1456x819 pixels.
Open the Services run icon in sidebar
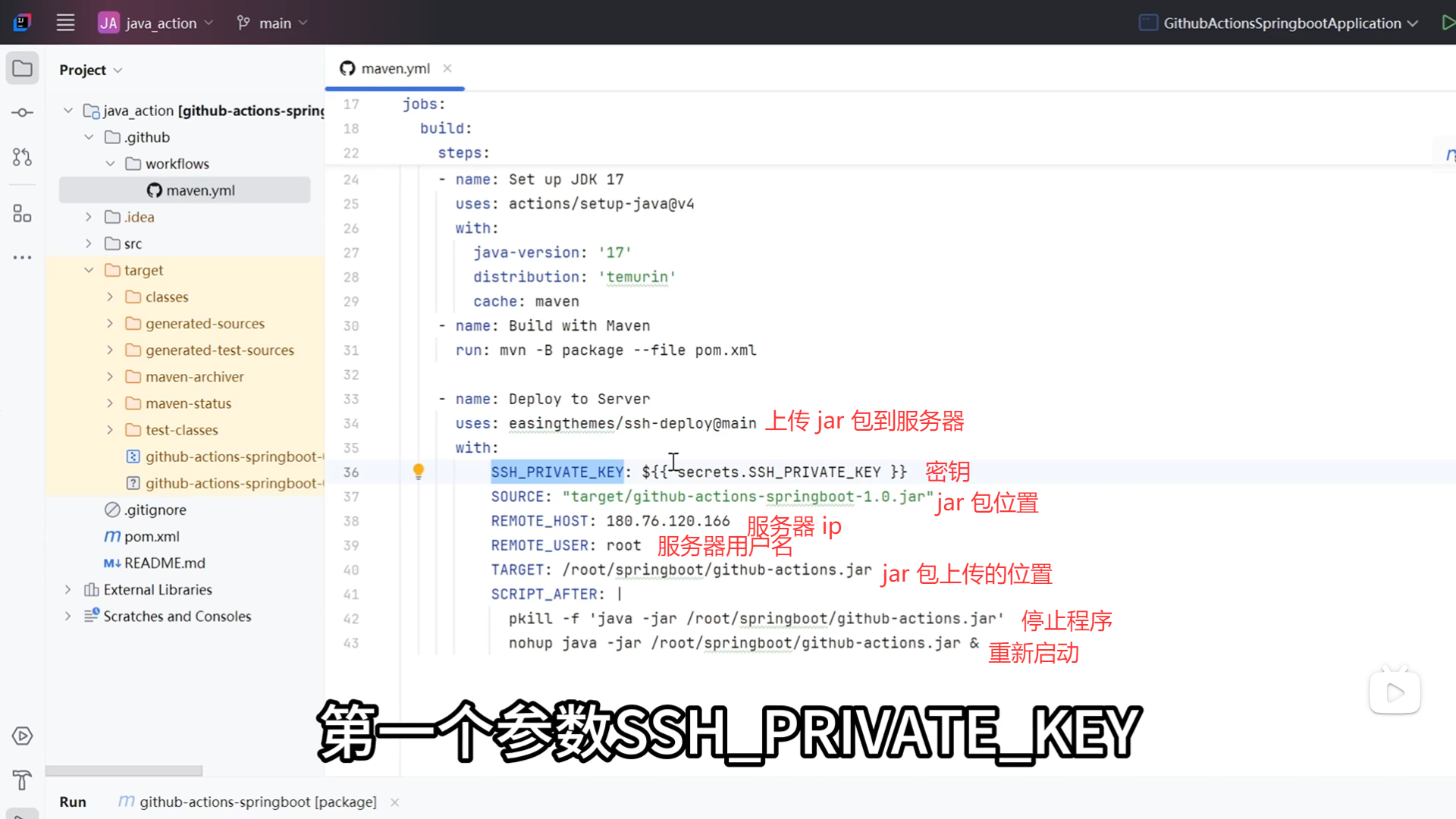tap(22, 736)
